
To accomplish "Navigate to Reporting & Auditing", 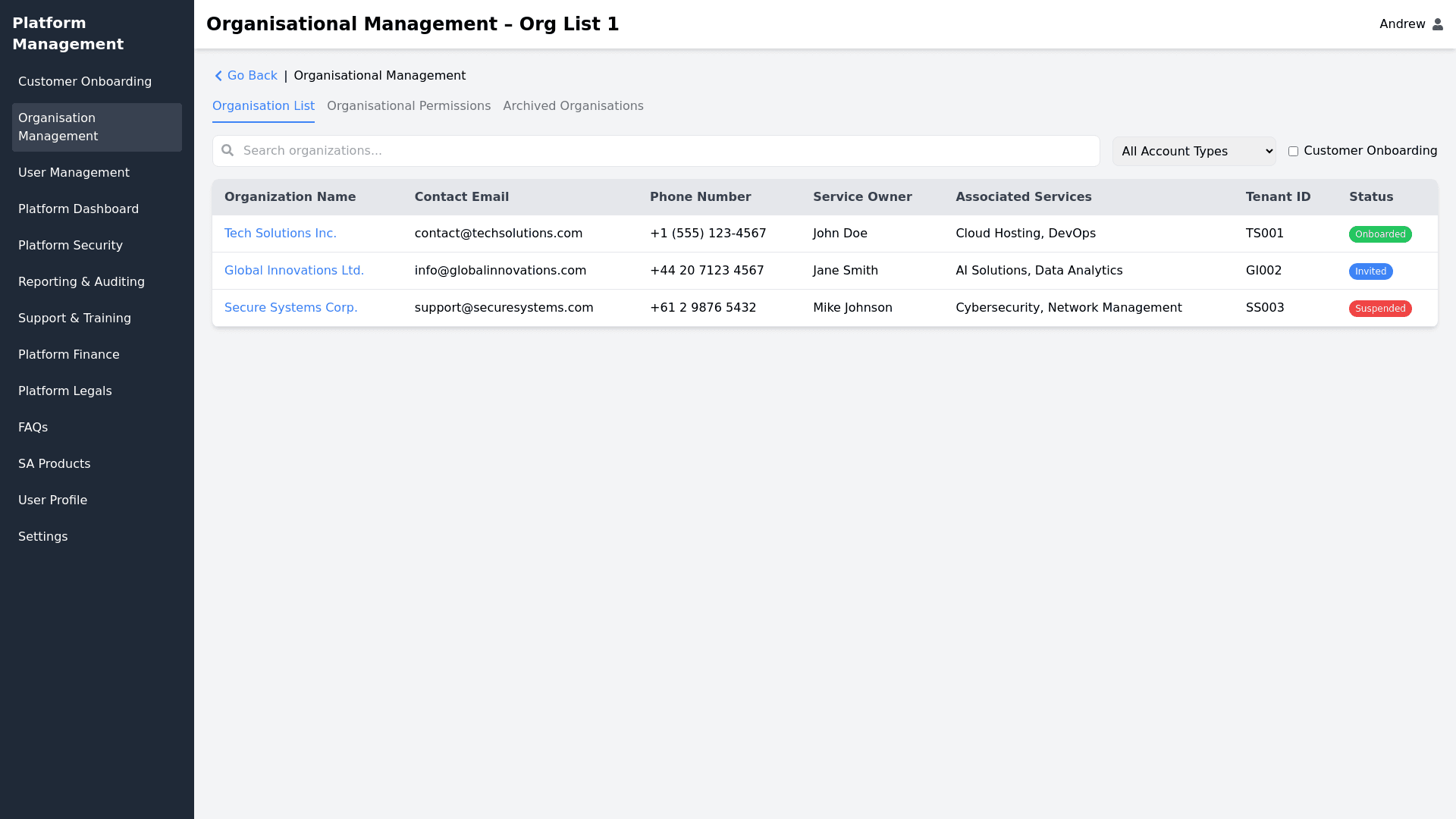I will 81,282.
